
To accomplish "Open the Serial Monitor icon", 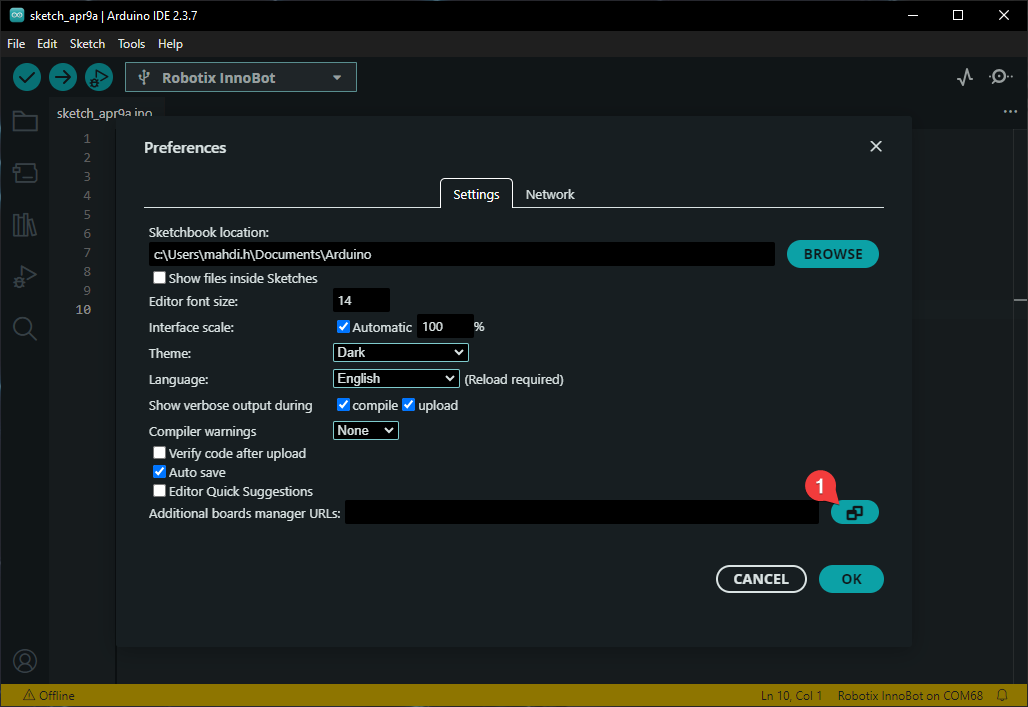I will [1000, 77].
